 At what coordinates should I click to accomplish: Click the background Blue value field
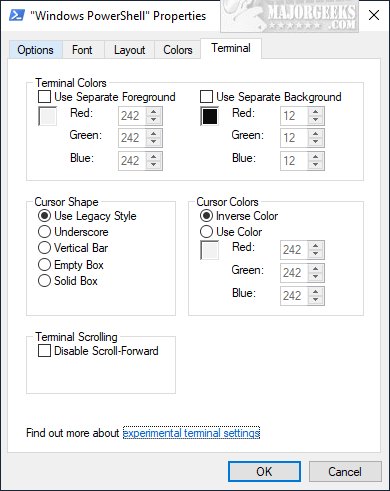click(294, 161)
